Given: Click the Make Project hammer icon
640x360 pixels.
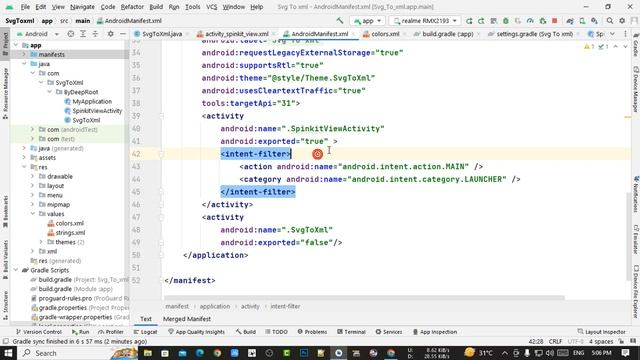Looking at the screenshot, I should pyautogui.click(x=340, y=20).
